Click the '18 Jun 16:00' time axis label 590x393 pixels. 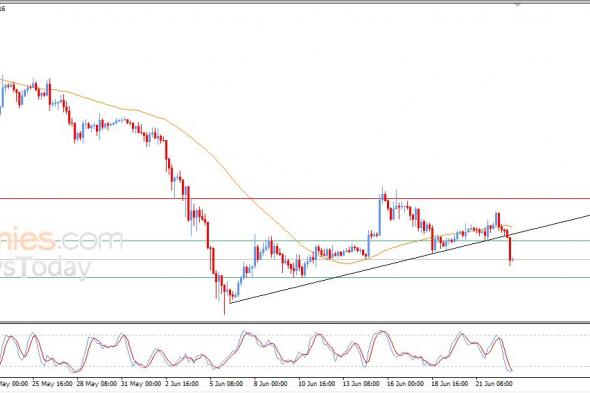pyautogui.click(x=450, y=384)
